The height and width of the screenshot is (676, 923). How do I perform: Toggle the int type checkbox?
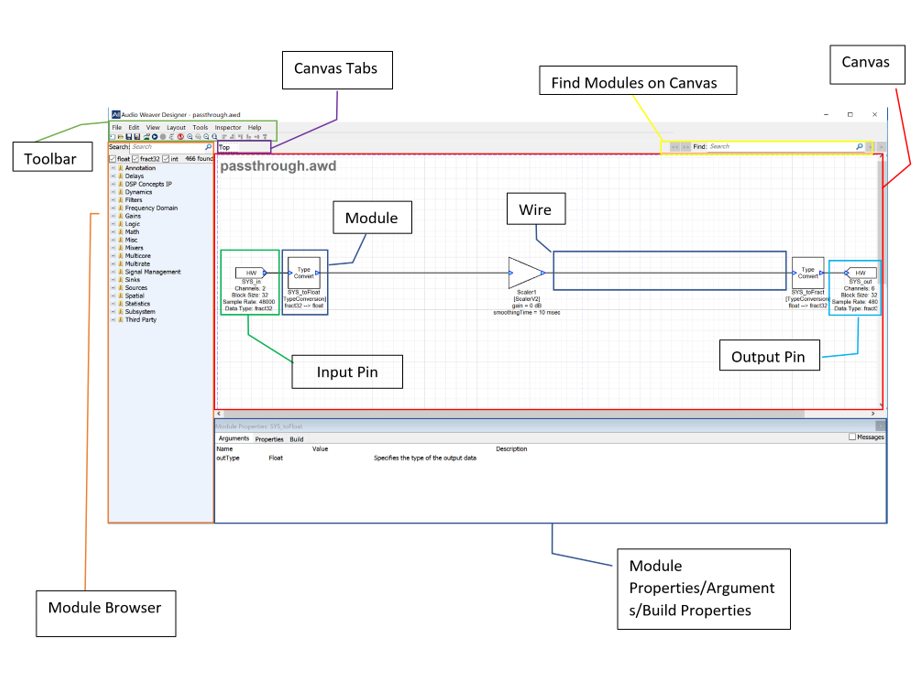click(166, 158)
